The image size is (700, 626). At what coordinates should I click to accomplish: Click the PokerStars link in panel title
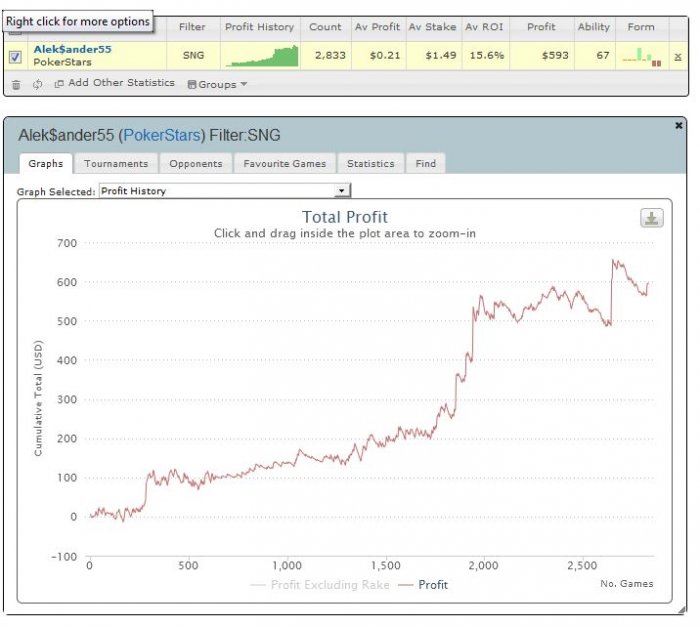(x=162, y=135)
